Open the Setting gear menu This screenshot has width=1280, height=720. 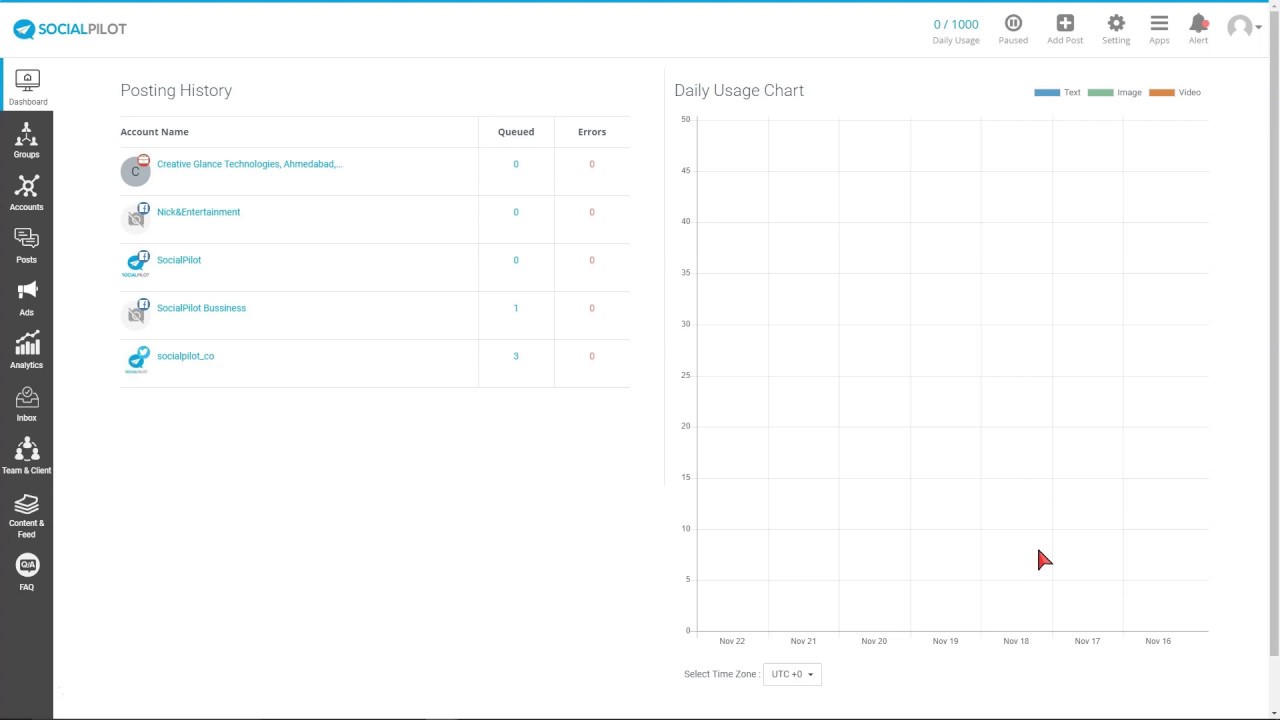(x=1116, y=29)
